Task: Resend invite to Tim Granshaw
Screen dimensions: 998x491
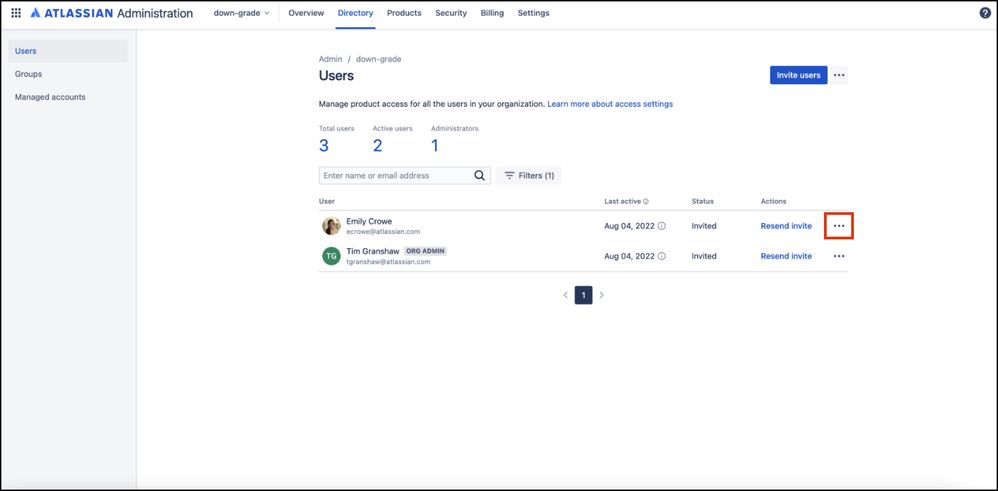Action: click(x=786, y=256)
